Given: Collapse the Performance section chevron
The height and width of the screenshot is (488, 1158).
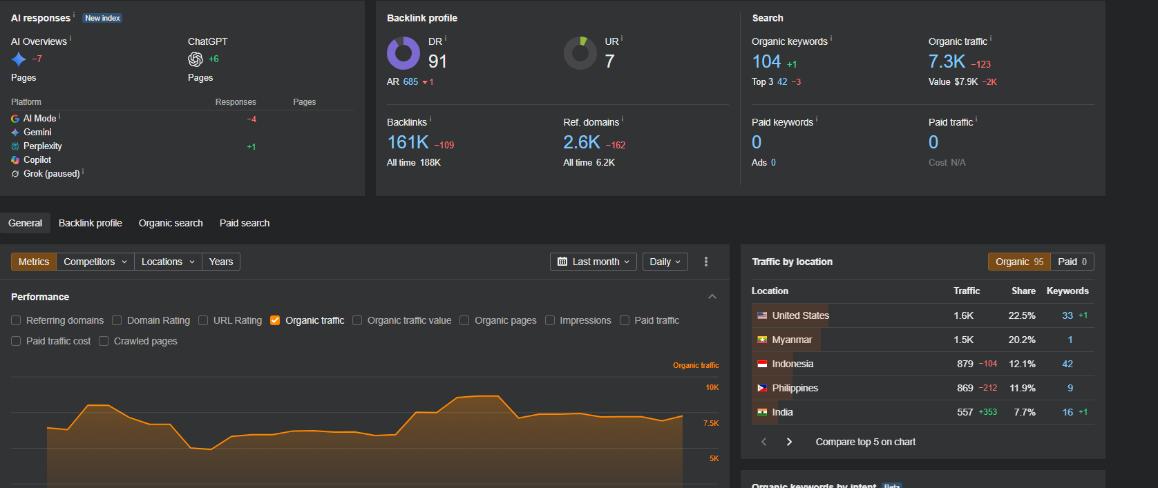Looking at the screenshot, I should click(712, 297).
